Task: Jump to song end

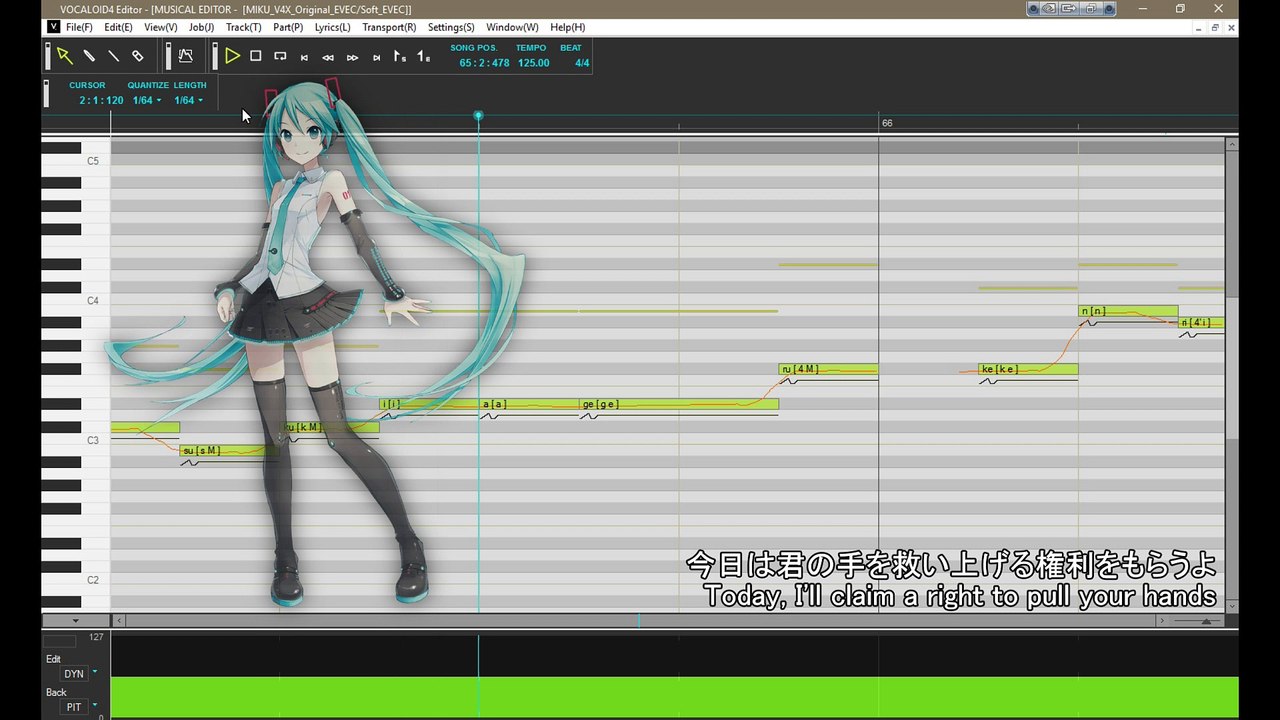Action: (376, 57)
